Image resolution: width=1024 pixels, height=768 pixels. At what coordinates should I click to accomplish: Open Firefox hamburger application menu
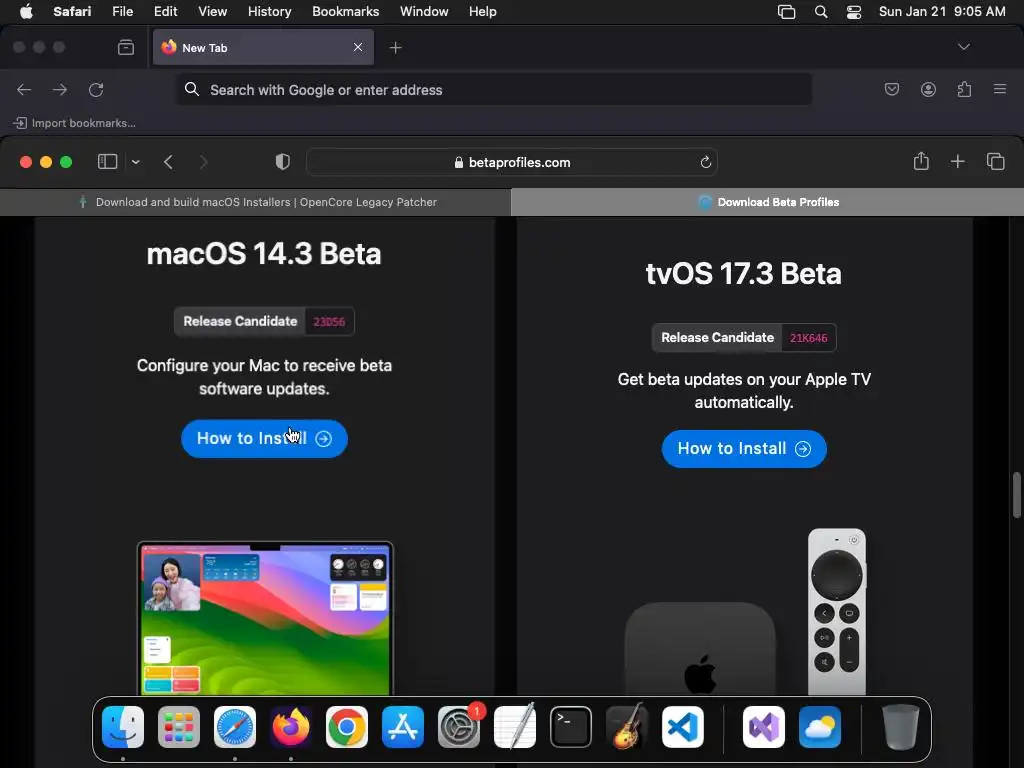click(1000, 89)
